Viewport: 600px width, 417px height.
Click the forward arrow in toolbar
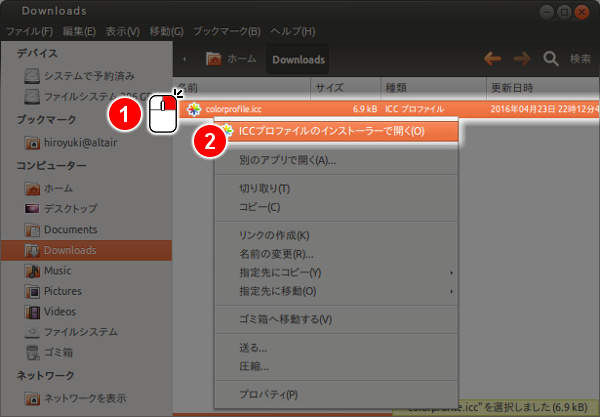click(522, 59)
